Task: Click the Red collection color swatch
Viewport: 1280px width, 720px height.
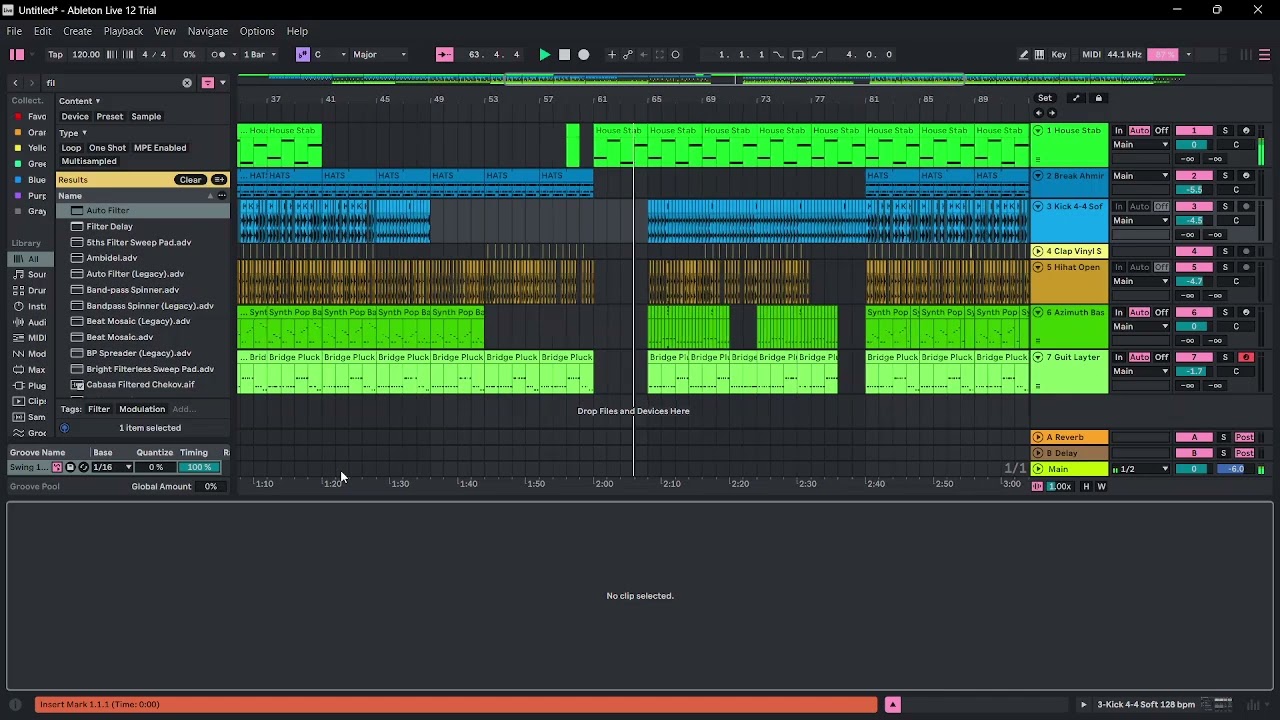Action: [18, 117]
